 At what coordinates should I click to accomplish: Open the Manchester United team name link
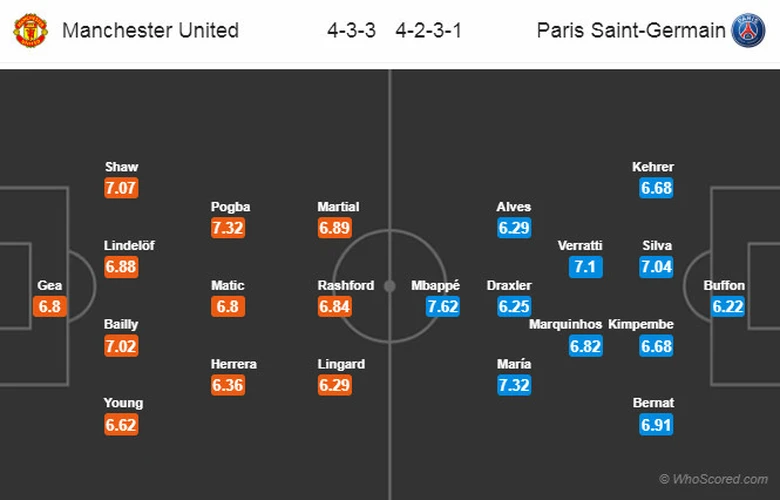(150, 30)
